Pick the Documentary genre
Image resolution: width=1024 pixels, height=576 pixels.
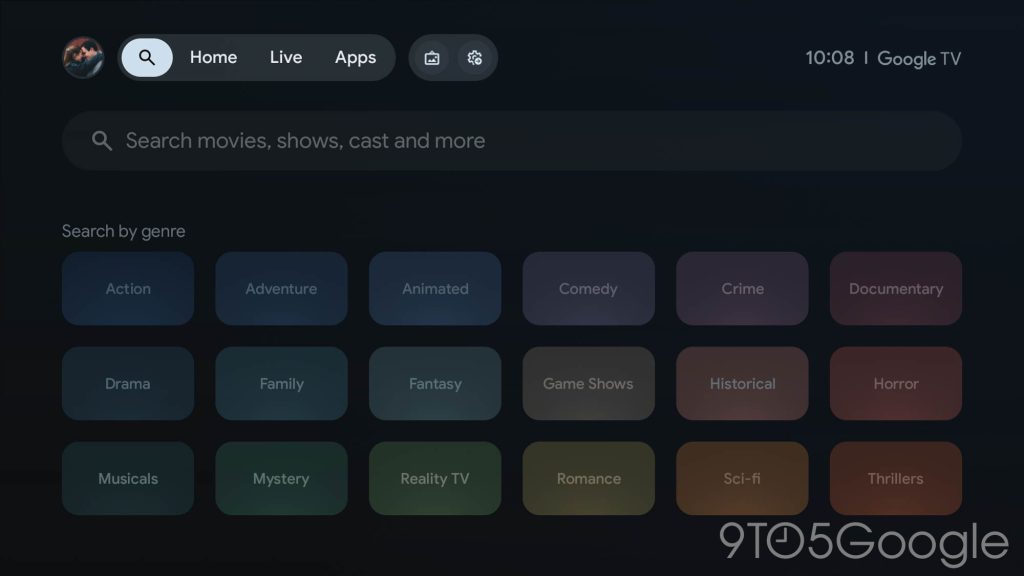[x=895, y=289]
